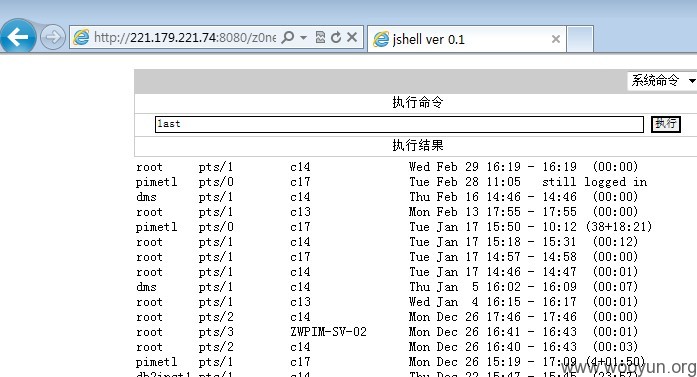Click the (00:03) duration value
The image size is (697, 377).
pos(615,346)
